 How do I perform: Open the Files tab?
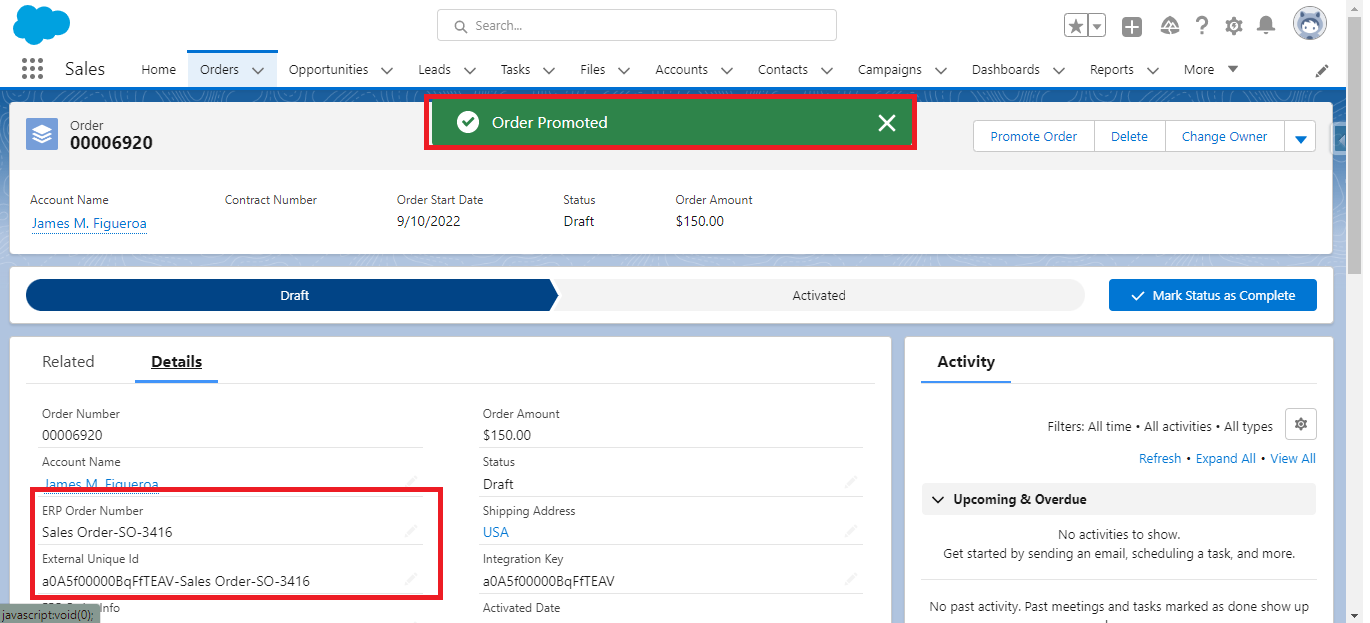[592, 69]
